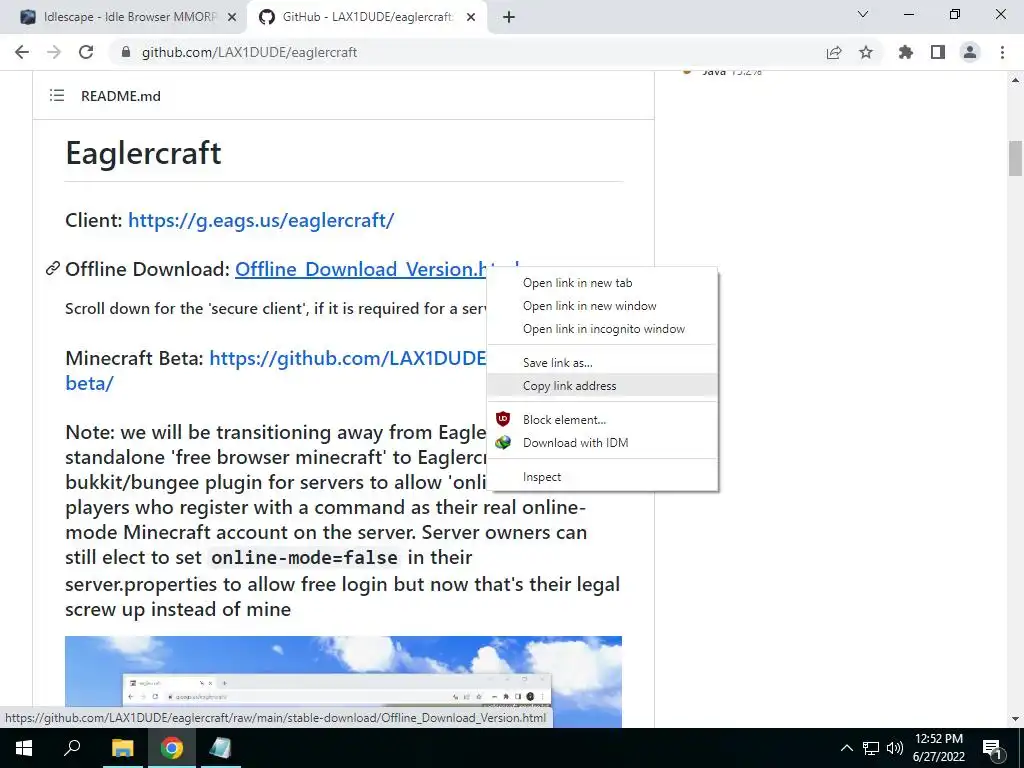Close the GitHub eaglercraft tab
1024x768 pixels.
point(471,17)
